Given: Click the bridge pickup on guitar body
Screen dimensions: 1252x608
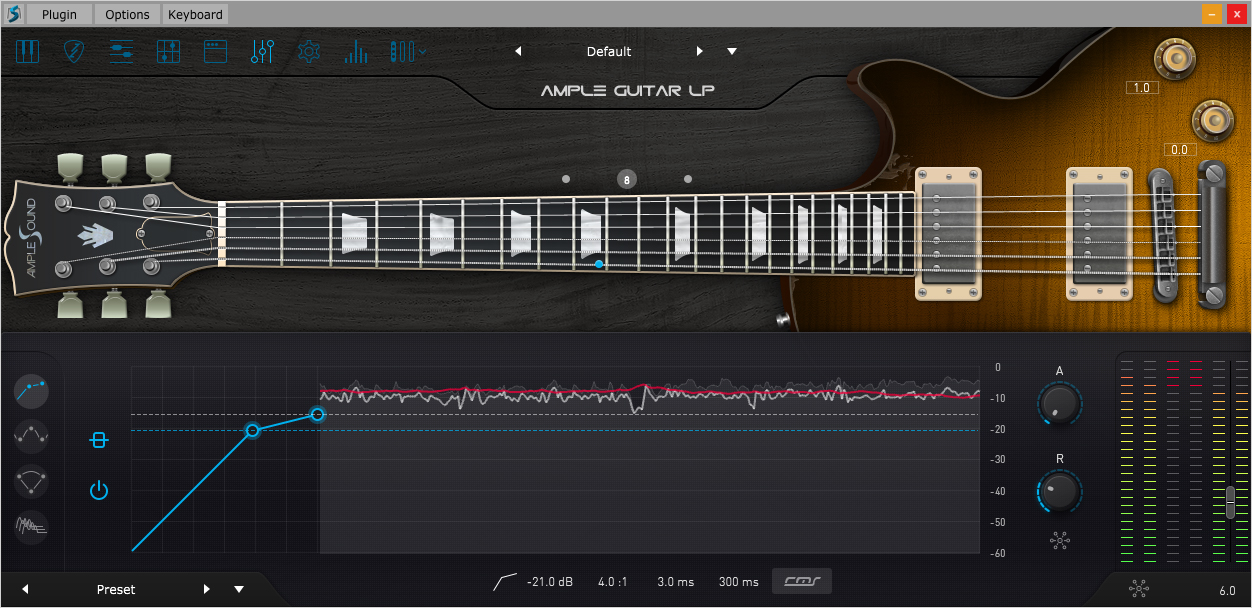Looking at the screenshot, I should (x=1098, y=233).
